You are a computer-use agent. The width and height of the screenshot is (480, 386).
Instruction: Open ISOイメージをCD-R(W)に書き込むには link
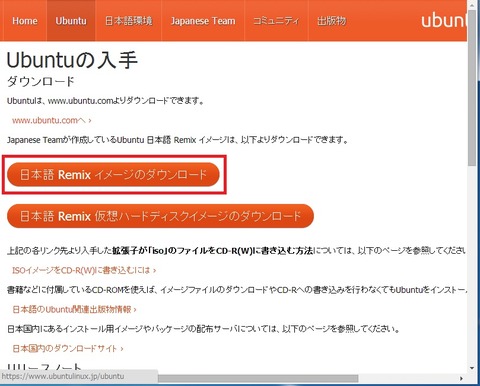84,270
